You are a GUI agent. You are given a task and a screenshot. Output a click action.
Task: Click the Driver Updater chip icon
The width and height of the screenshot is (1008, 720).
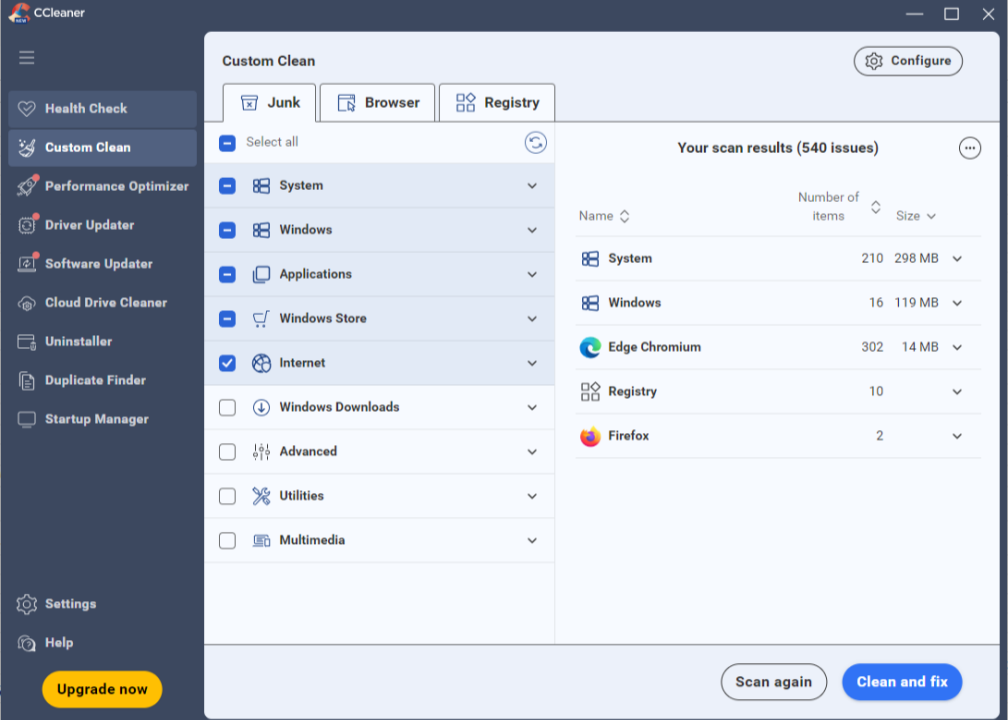tap(26, 225)
